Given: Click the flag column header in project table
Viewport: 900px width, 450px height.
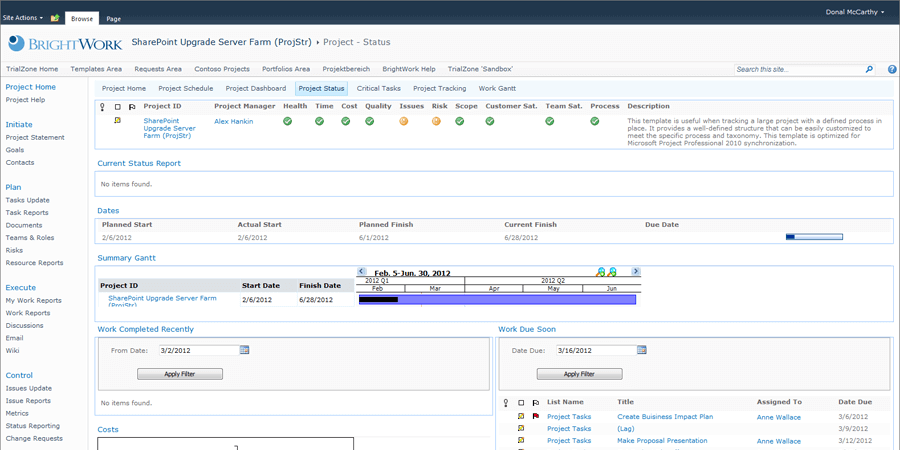Looking at the screenshot, I should coord(132,107).
